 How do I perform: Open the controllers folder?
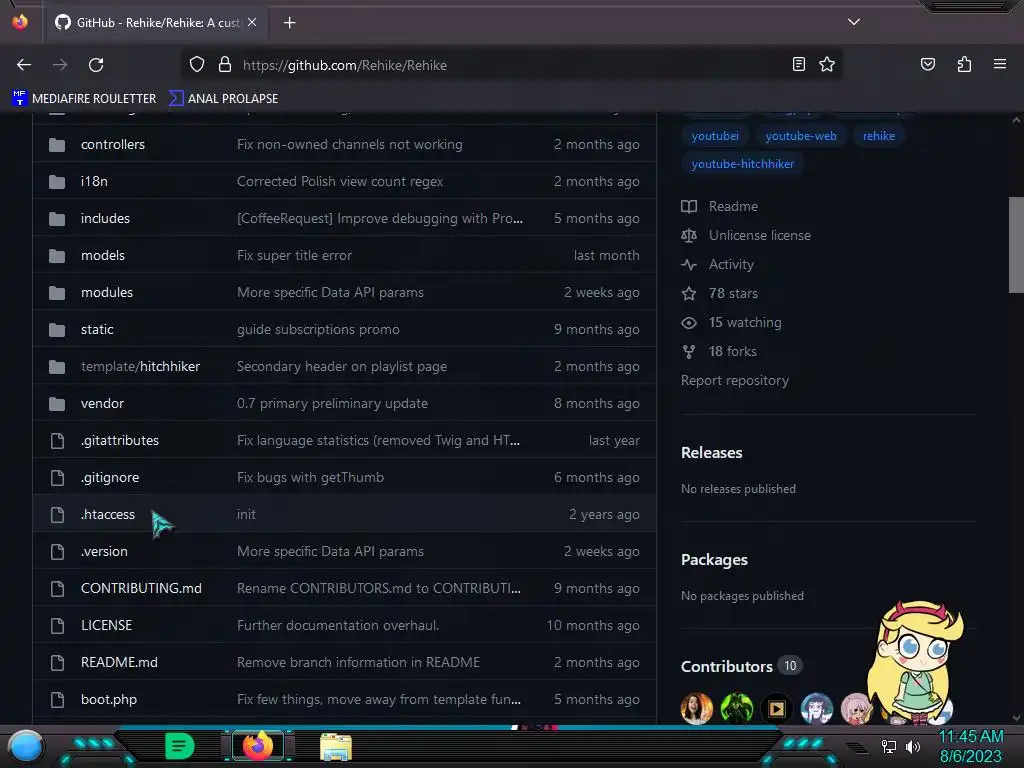pos(113,144)
